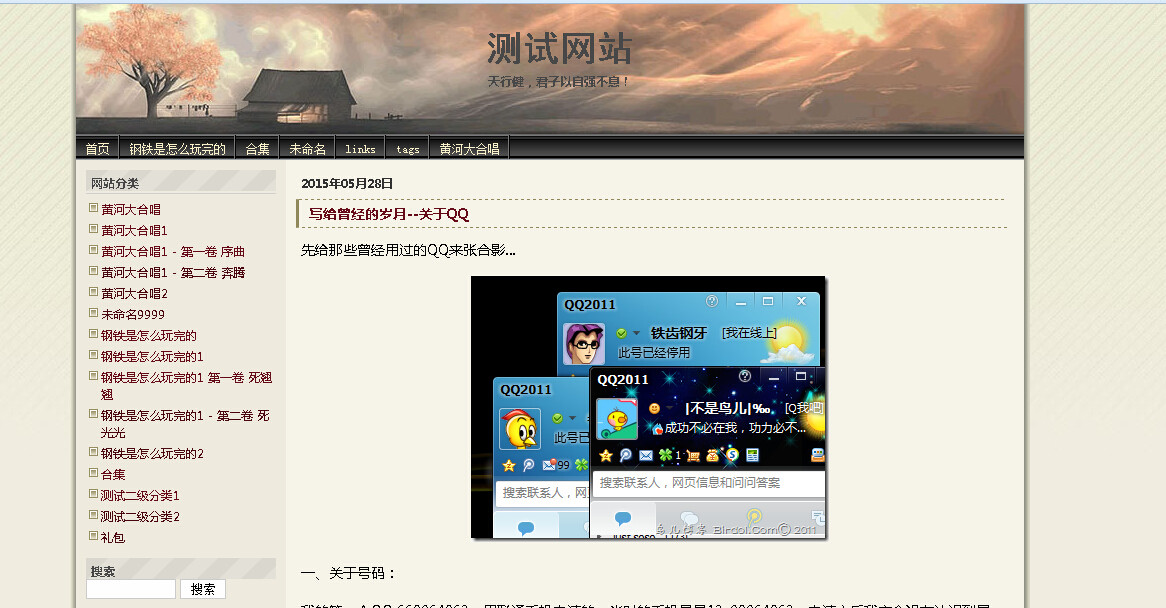Viewport: 1166px width, 608px height.
Task: Open 黄河大合唱 in the navigation bar
Action: point(469,149)
